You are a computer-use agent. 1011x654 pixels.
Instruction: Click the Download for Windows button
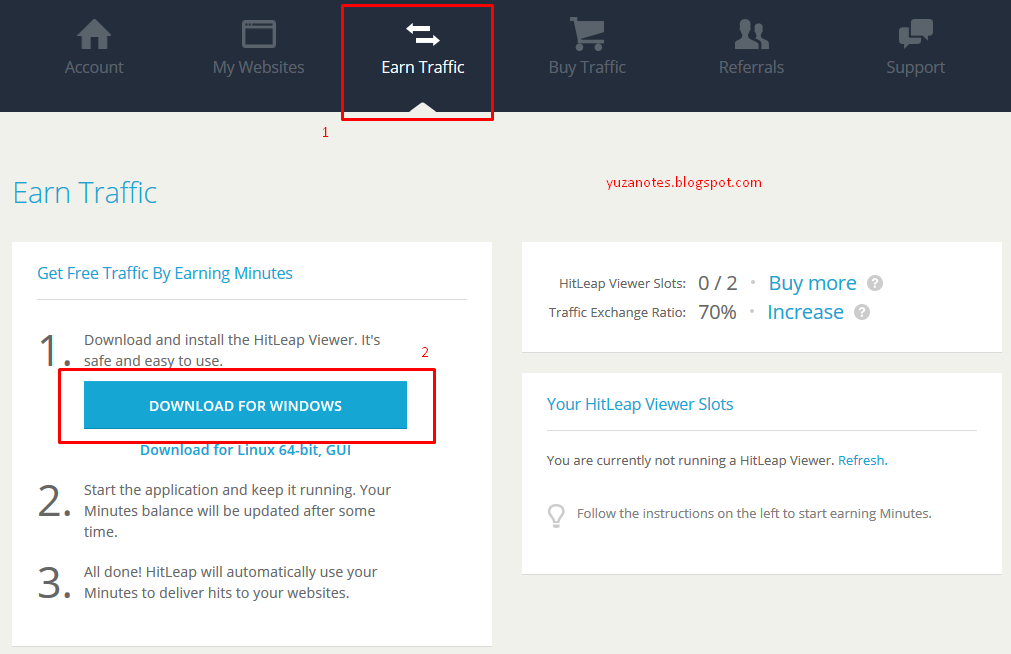coord(245,405)
